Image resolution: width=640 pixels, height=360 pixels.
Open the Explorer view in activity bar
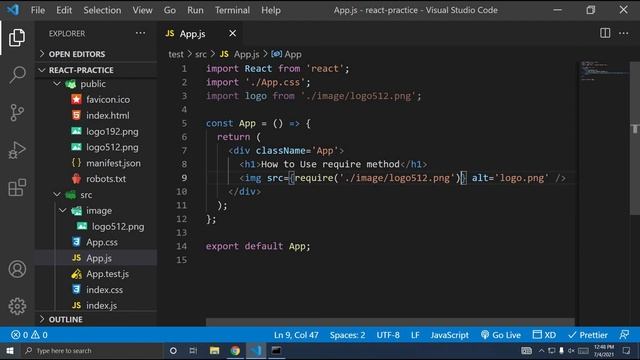point(17,38)
